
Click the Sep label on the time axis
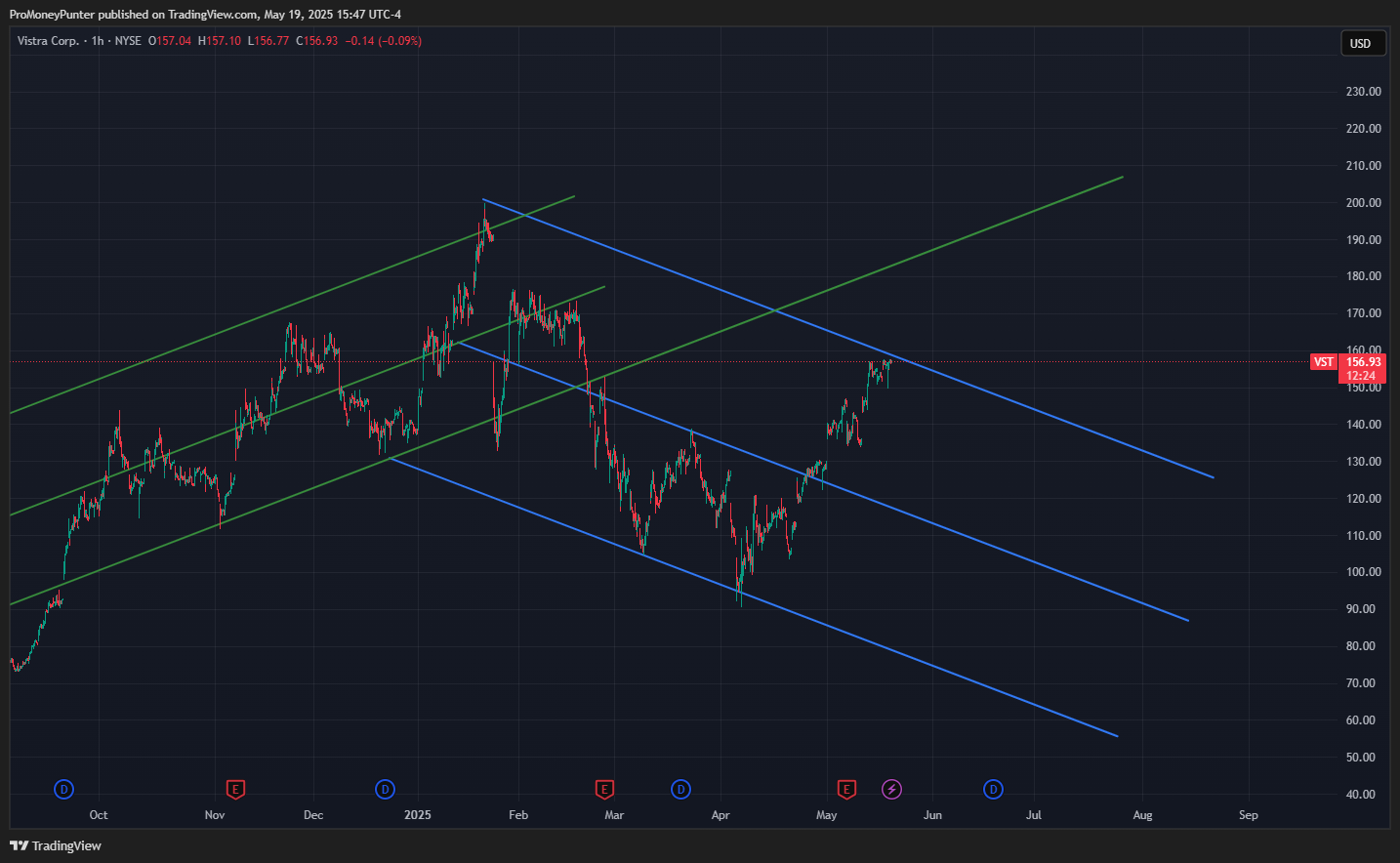(1249, 815)
